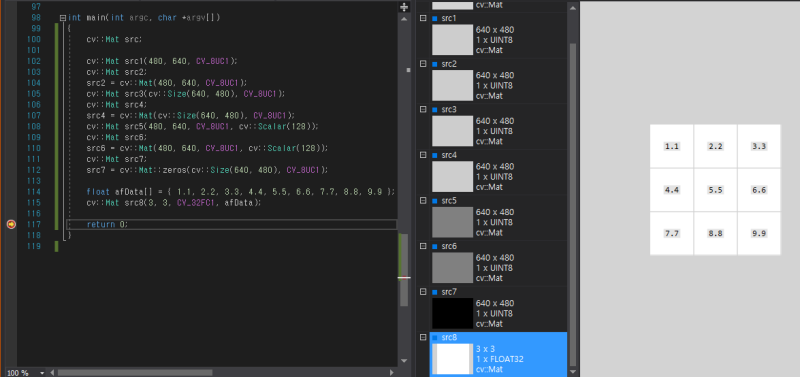Click the code editor horizontal scrollbar thumb

[135, 372]
